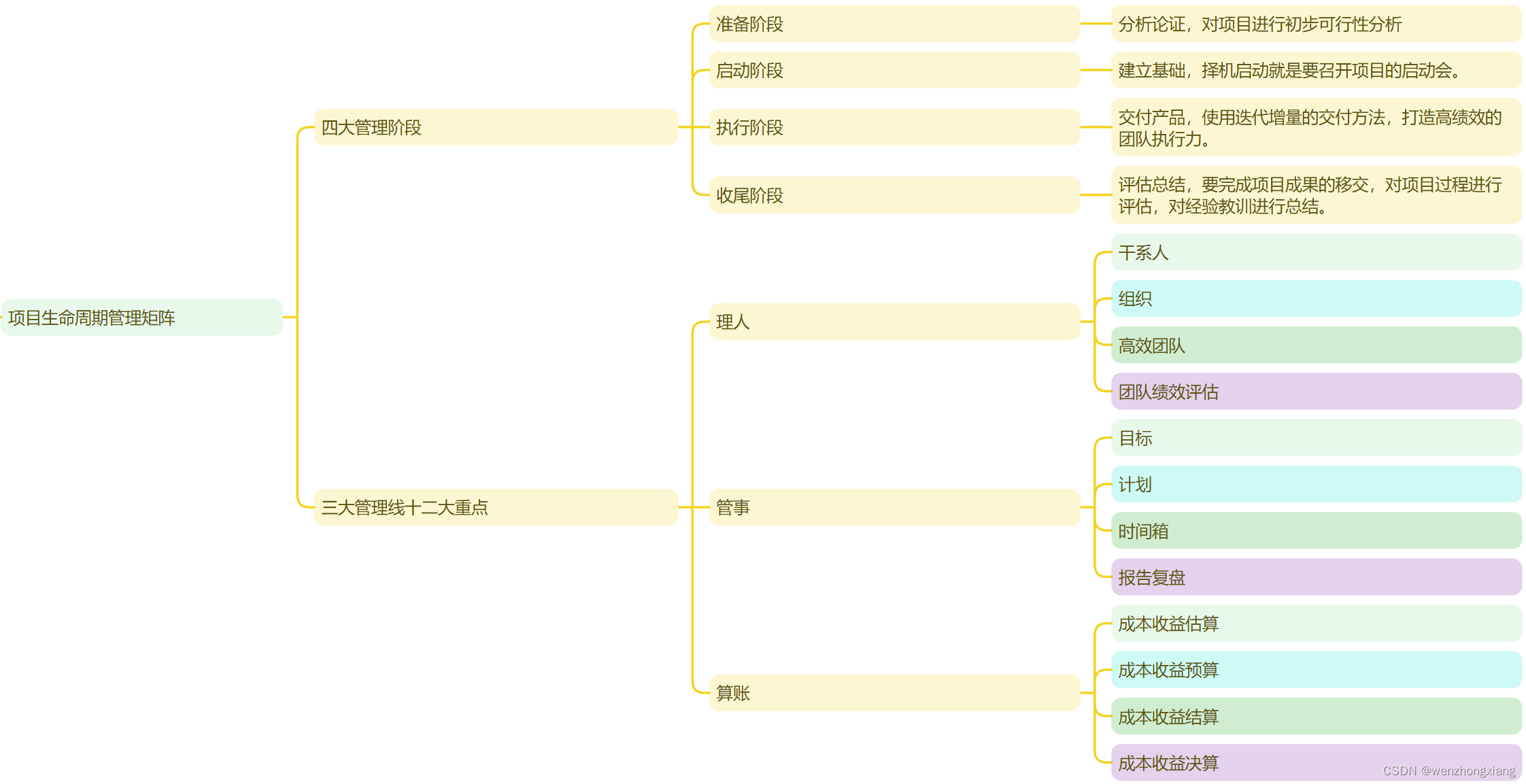This screenshot has height=784, width=1526.
Task: Click the 成本收益决算 leaf node
Action: tap(1317, 762)
